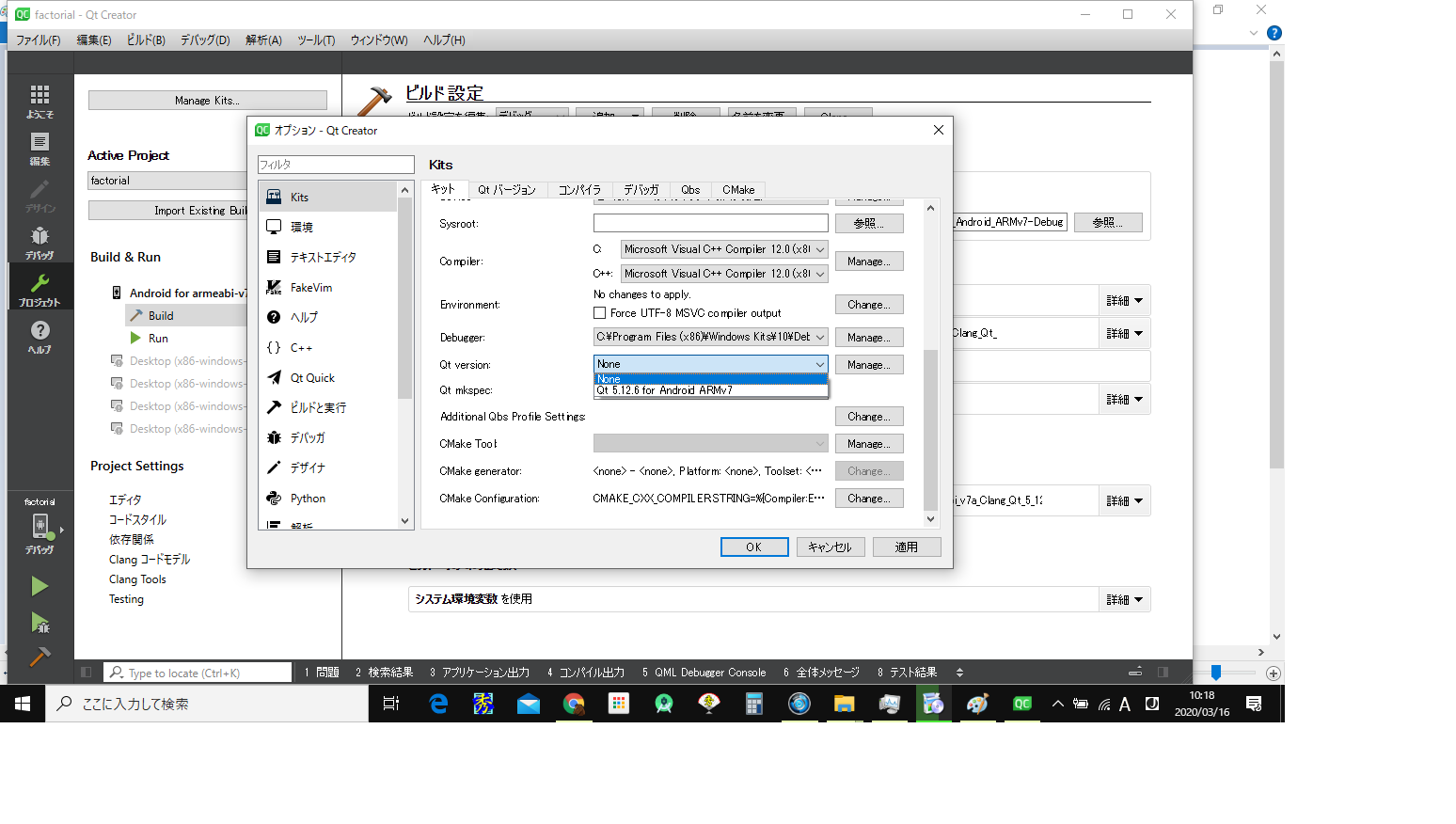Open Chrome from the Windows taskbar
This screenshot has height=824, width=1456.
pos(574,704)
